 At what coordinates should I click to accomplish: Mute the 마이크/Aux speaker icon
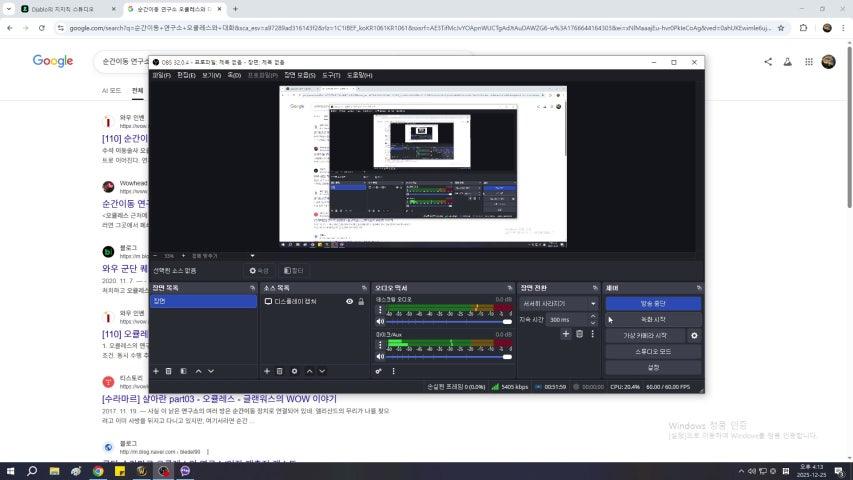[x=380, y=356]
